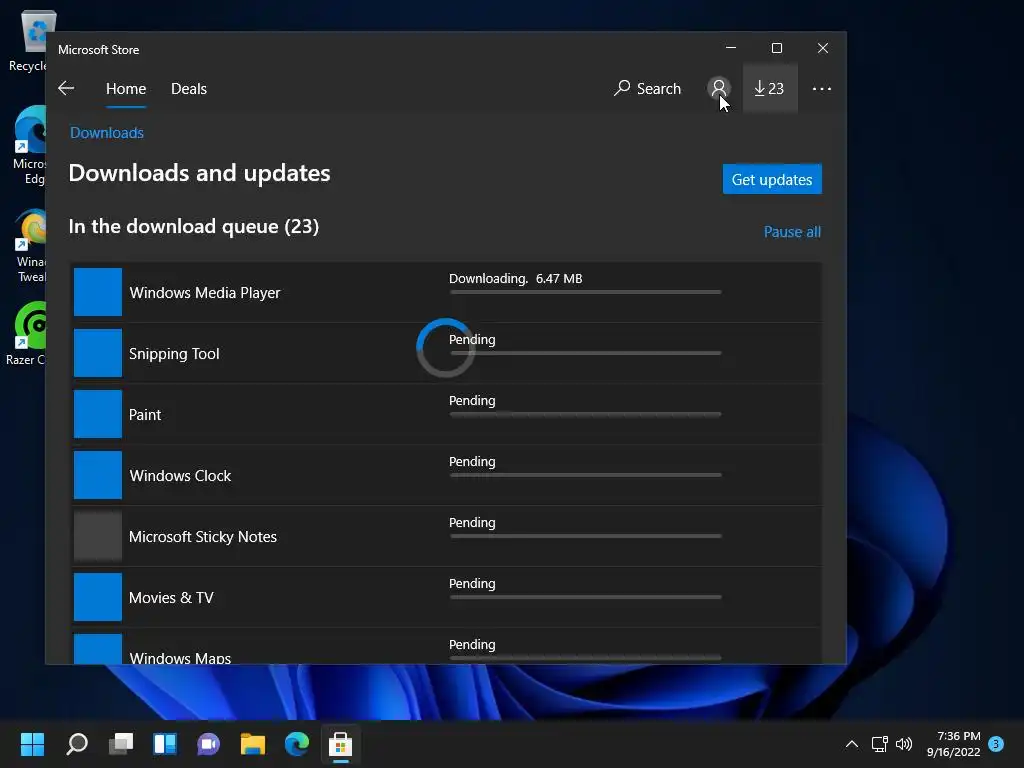
Task: Click the Windows Media Player download progress bar
Action: [585, 292]
